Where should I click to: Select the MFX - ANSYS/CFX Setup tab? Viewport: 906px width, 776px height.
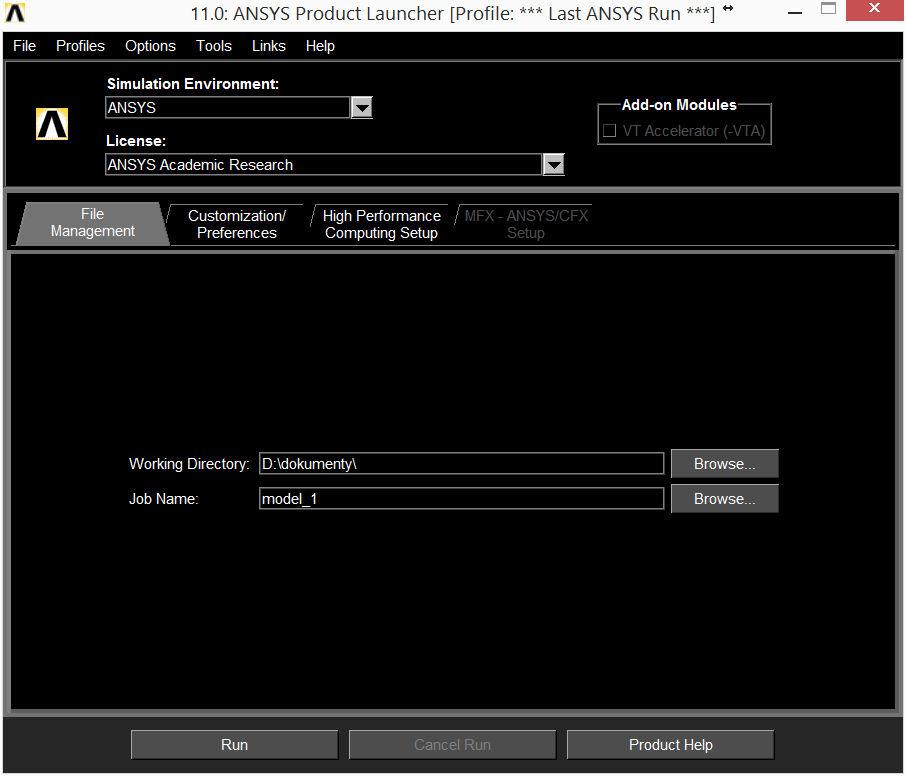(526, 224)
